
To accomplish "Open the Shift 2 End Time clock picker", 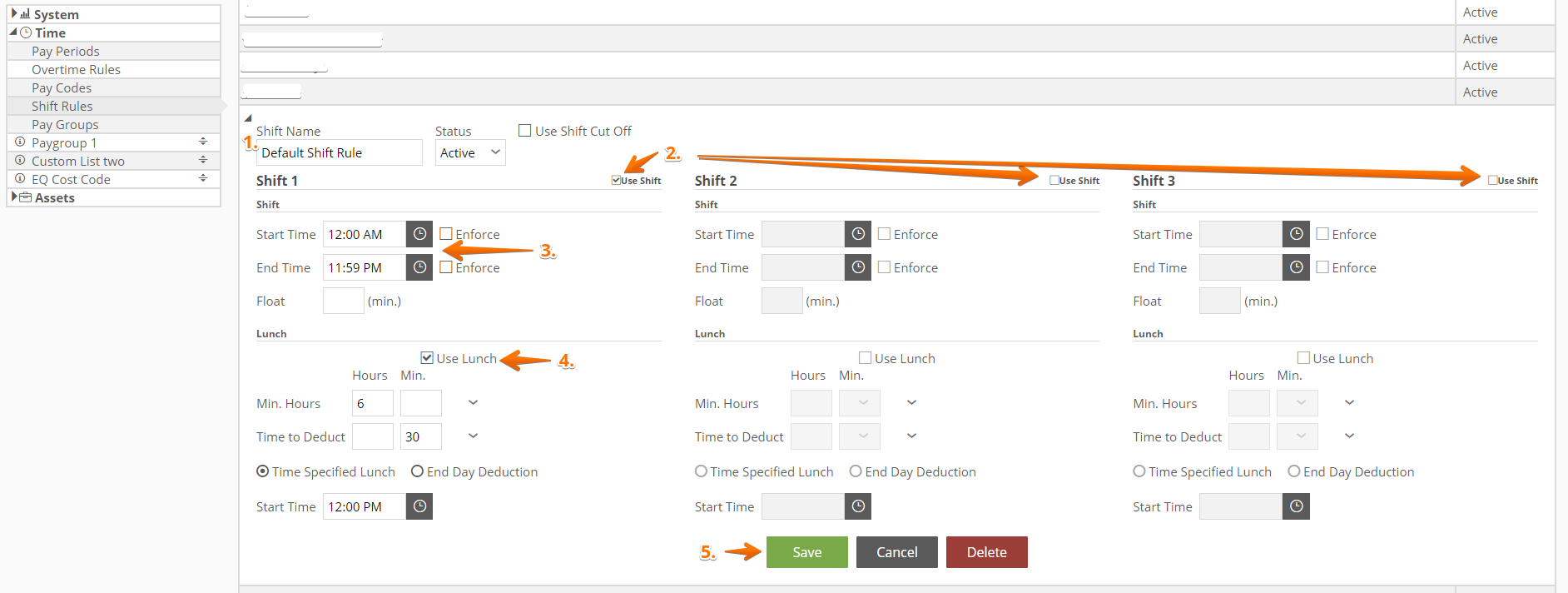I will [x=858, y=267].
